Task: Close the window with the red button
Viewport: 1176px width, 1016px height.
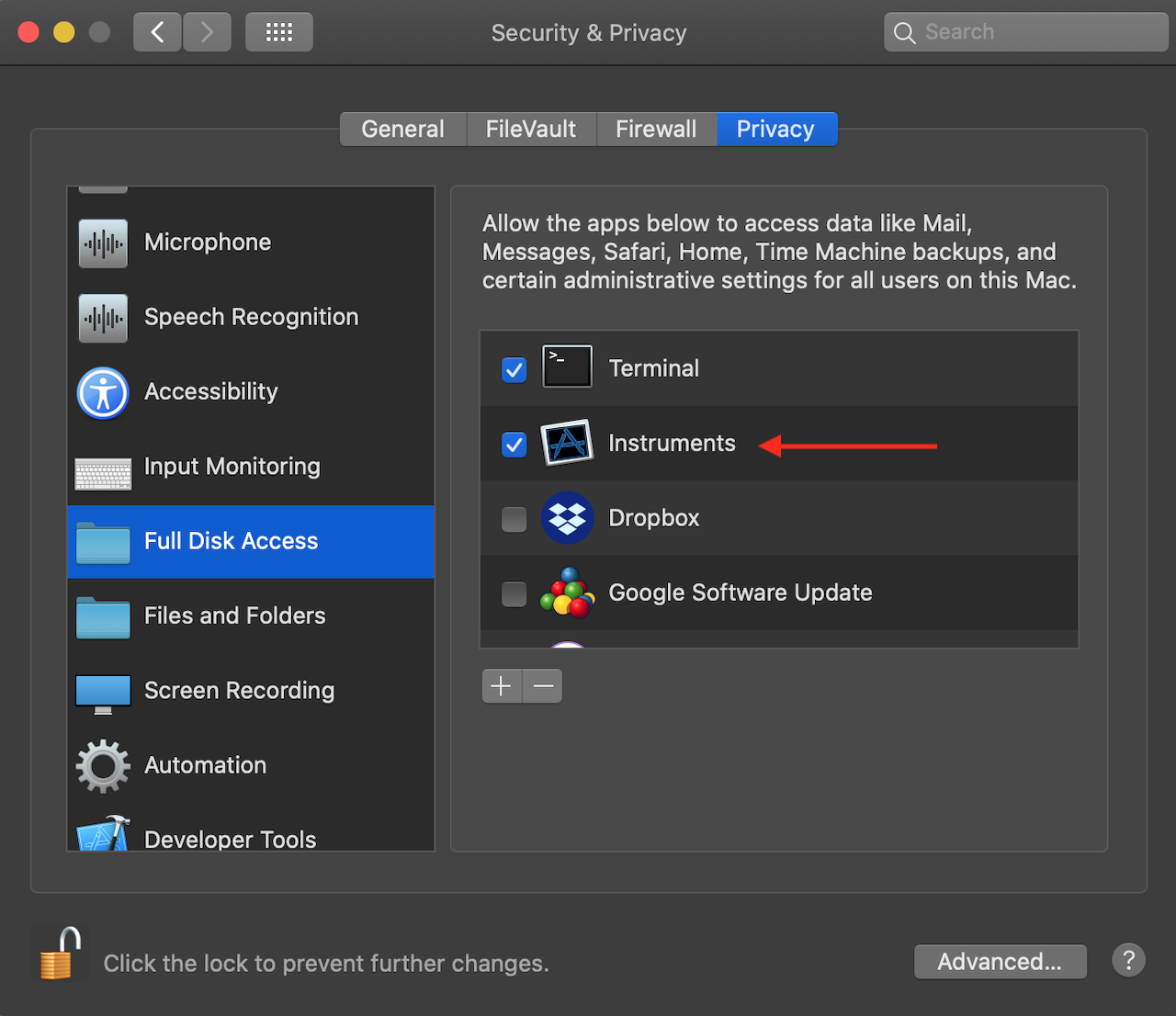Action: point(28,33)
